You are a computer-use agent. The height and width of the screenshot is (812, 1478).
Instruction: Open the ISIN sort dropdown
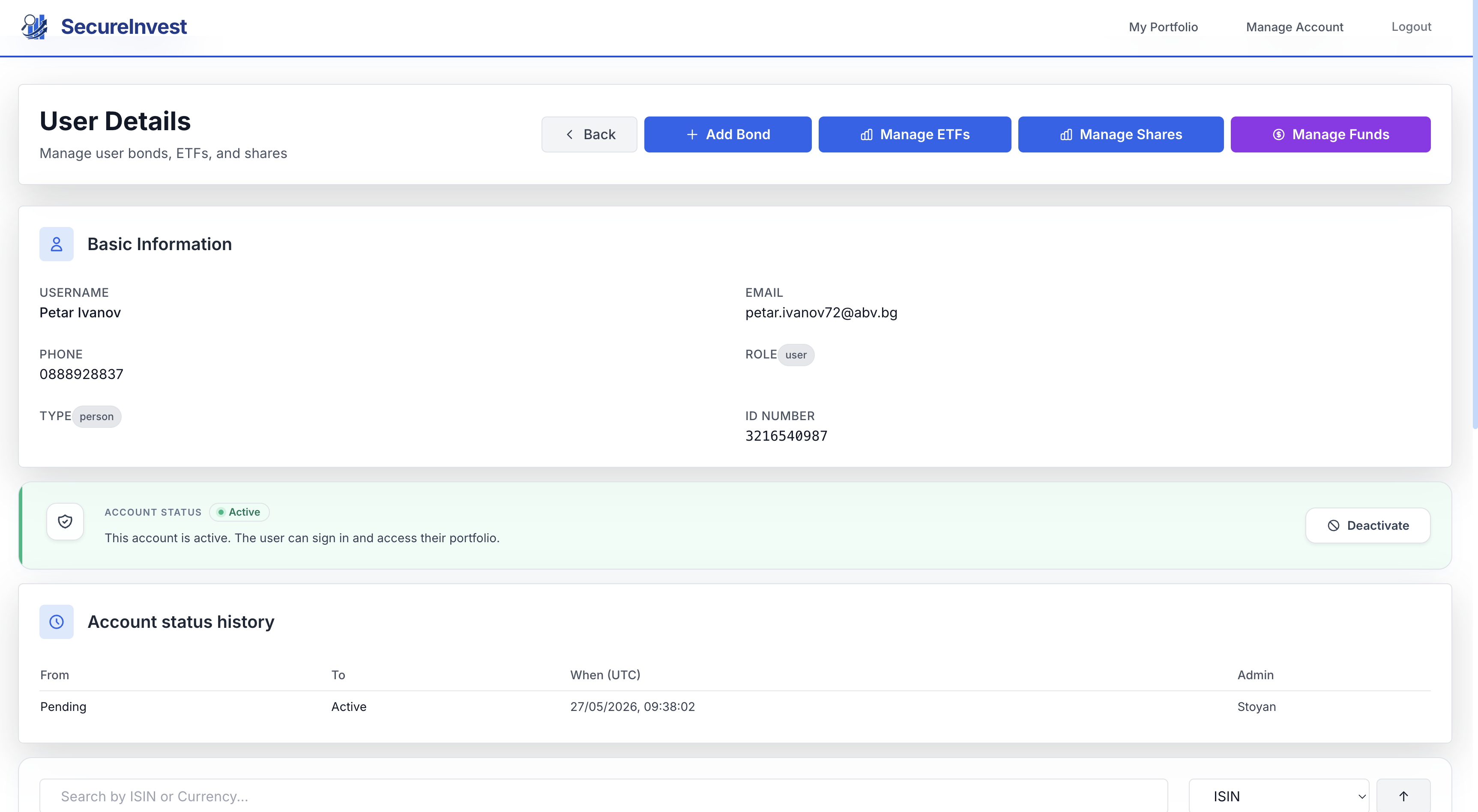pos(1278,796)
